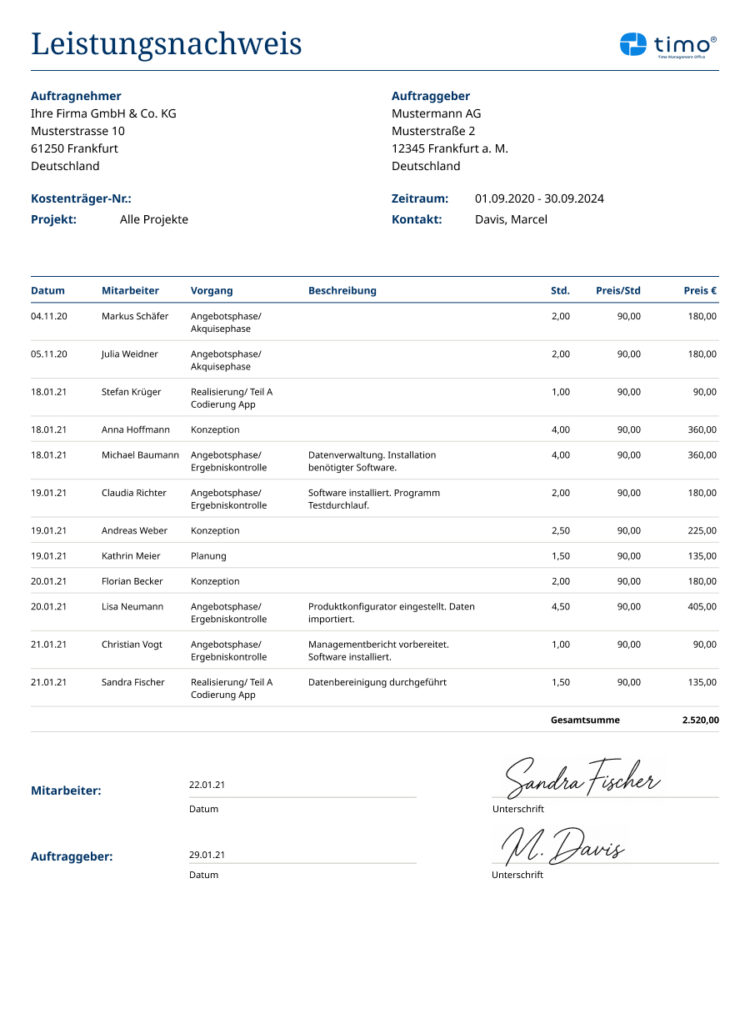The image size is (750, 1024).
Task: Click the 'Mustermann AG' company name
Action: point(436,114)
